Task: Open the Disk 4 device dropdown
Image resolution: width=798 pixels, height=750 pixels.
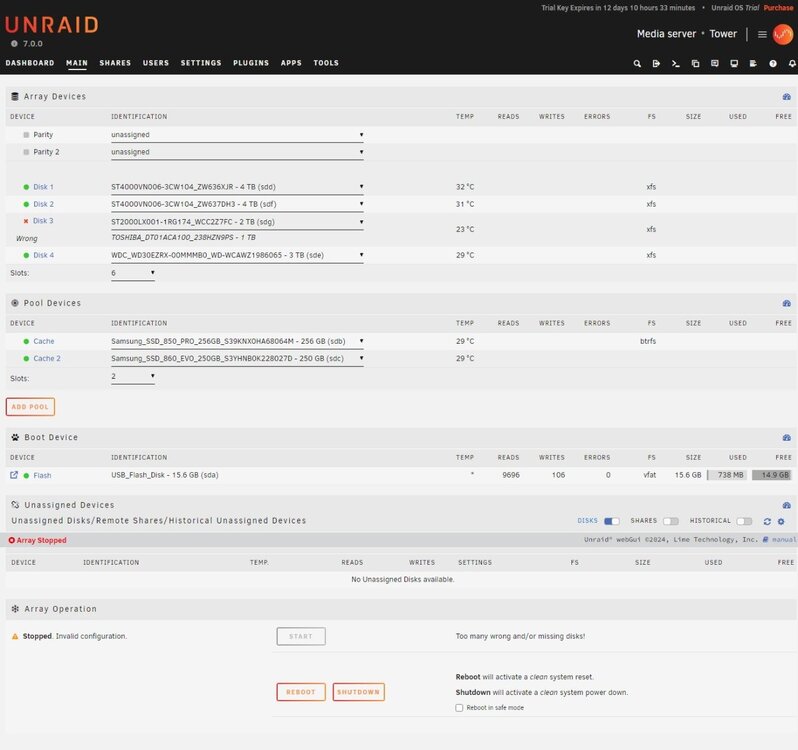Action: (237, 255)
